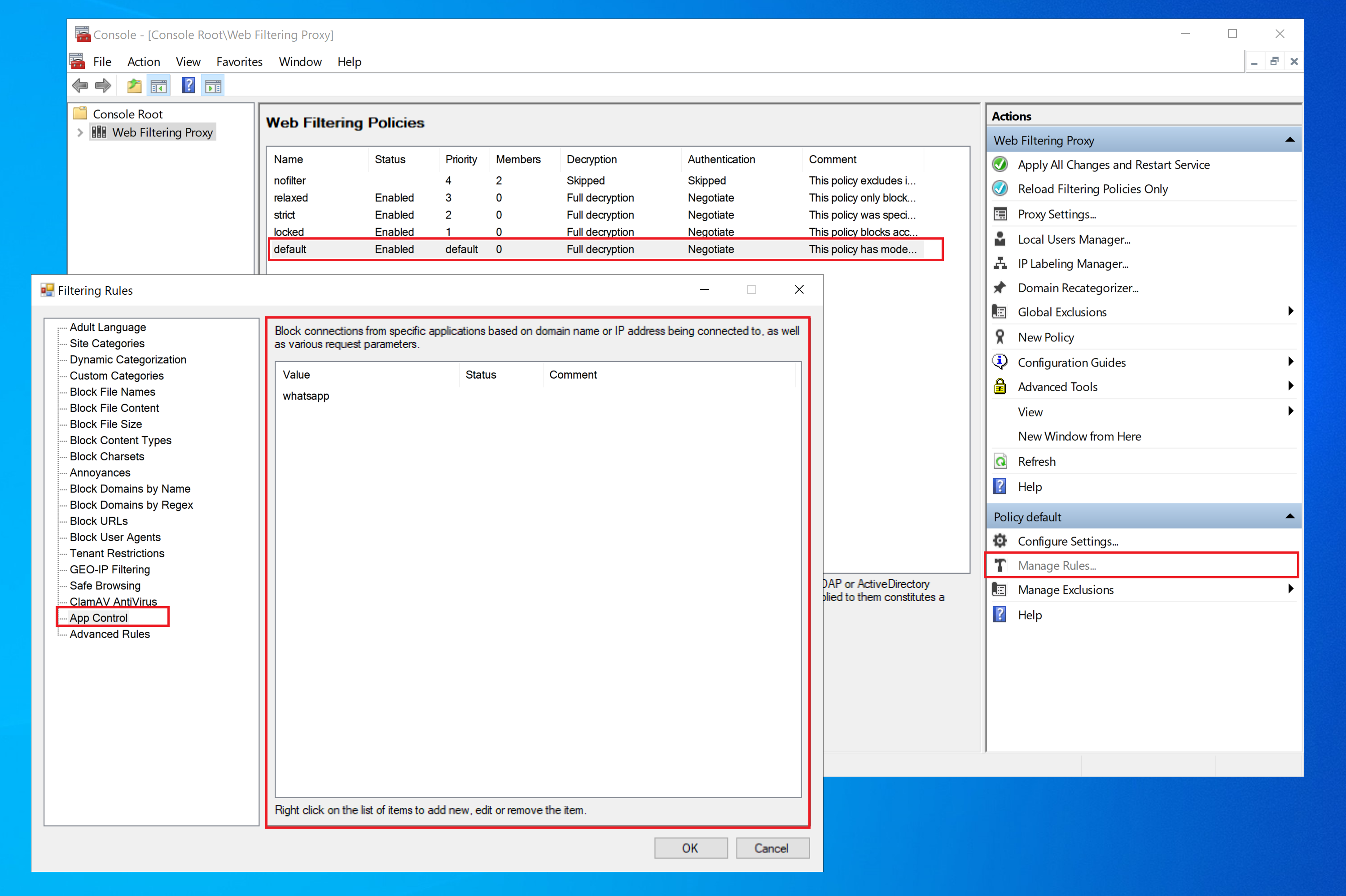Click the Manage Exclusions icon
Image resolution: width=1346 pixels, height=896 pixels.
(x=1000, y=589)
